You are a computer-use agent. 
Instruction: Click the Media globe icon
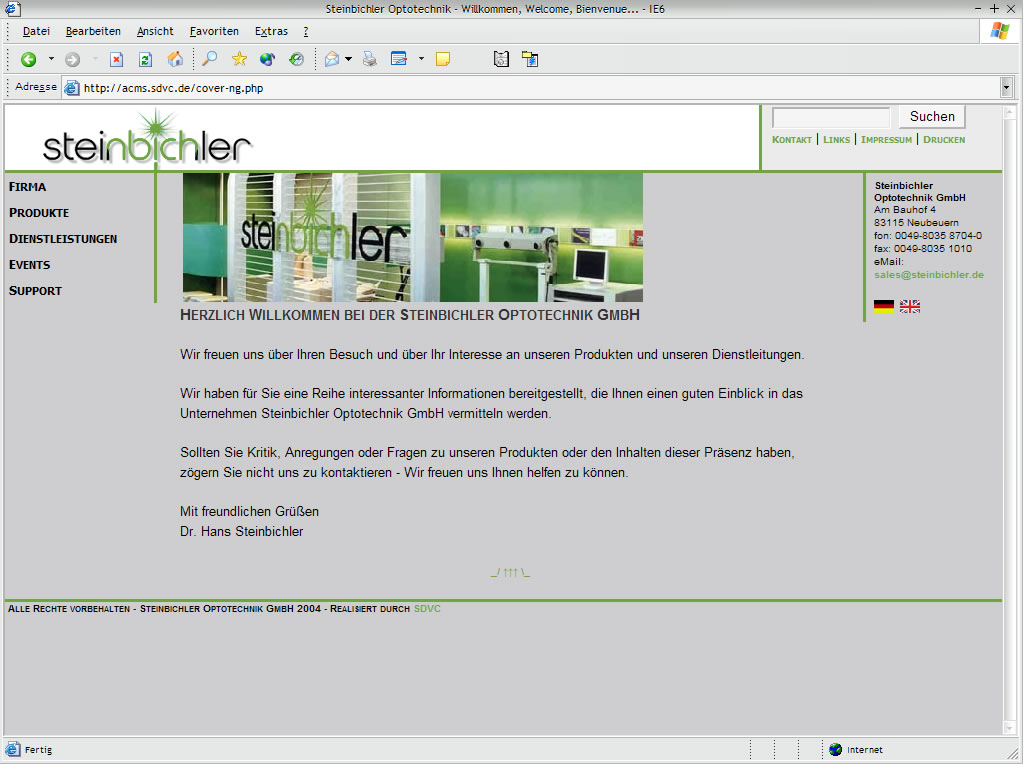click(267, 59)
